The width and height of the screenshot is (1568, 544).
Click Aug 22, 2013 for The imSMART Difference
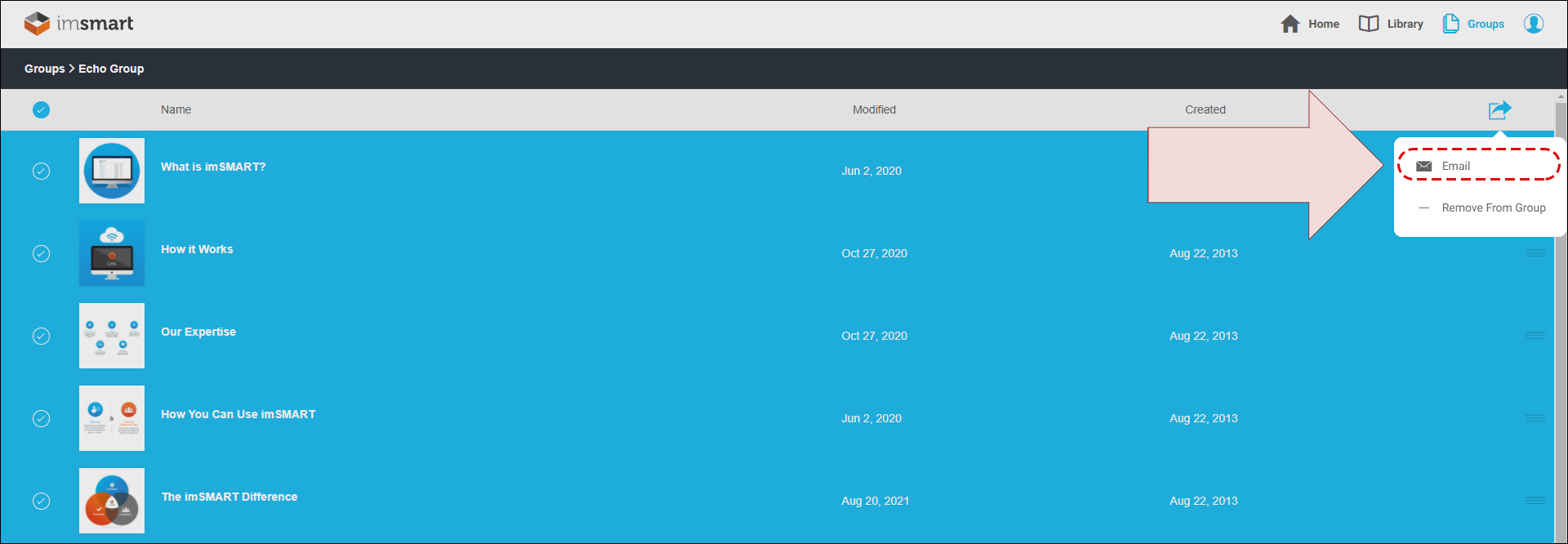(1204, 501)
